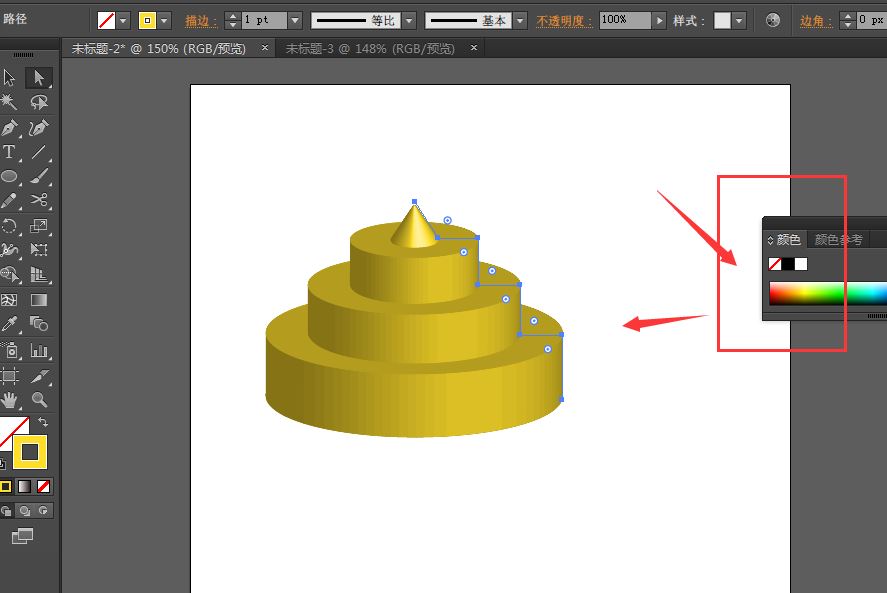Select the Pen tool
The width and height of the screenshot is (887, 593).
click(9, 127)
